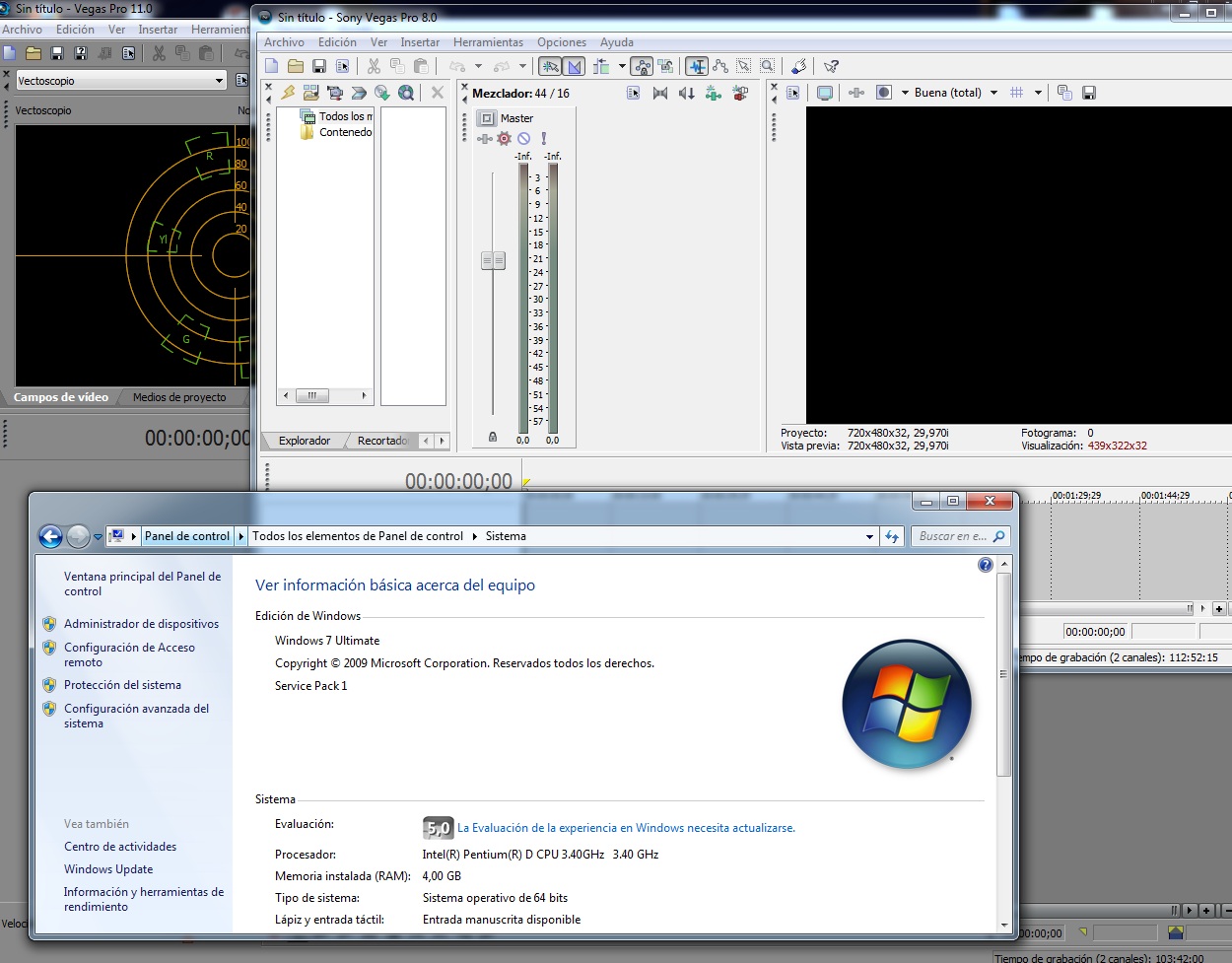
Task: Open Auto Ripple dropdown arrow in Vegas 8.0 toolbar
Action: [x=622, y=66]
